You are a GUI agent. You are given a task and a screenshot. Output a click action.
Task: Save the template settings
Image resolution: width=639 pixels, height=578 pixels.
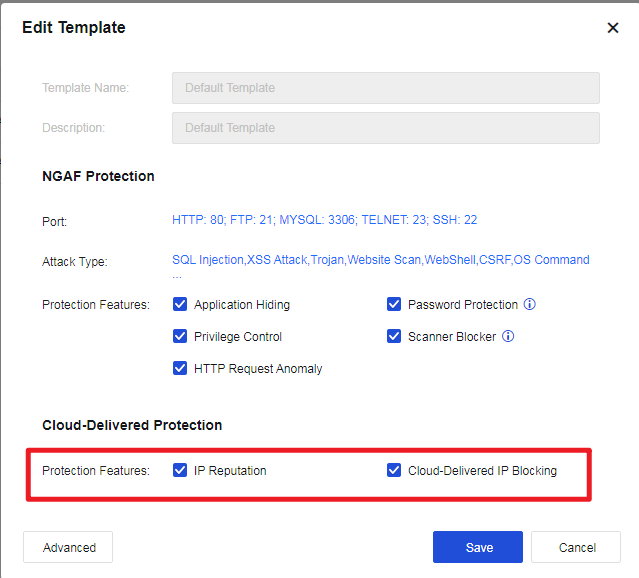(x=478, y=547)
